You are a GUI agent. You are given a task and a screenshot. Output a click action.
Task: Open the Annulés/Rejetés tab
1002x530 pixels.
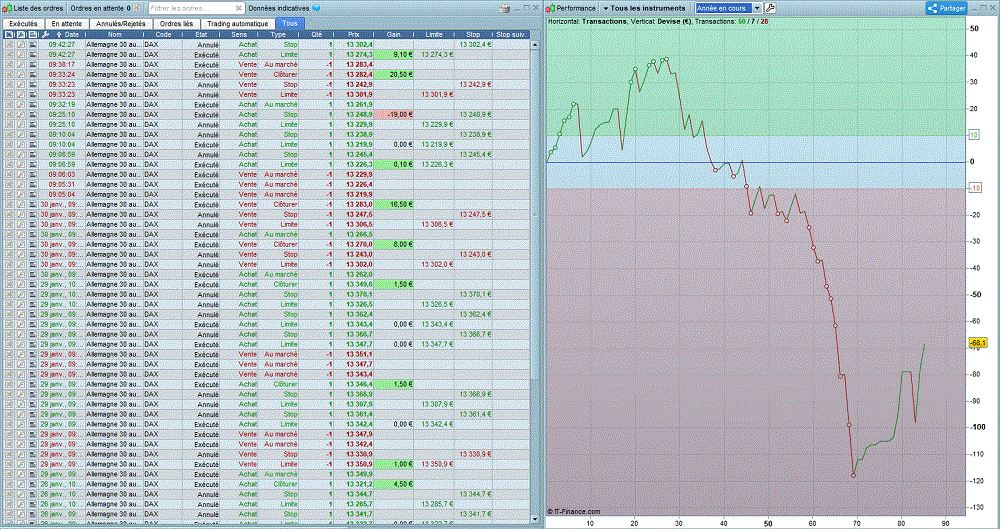tap(121, 24)
